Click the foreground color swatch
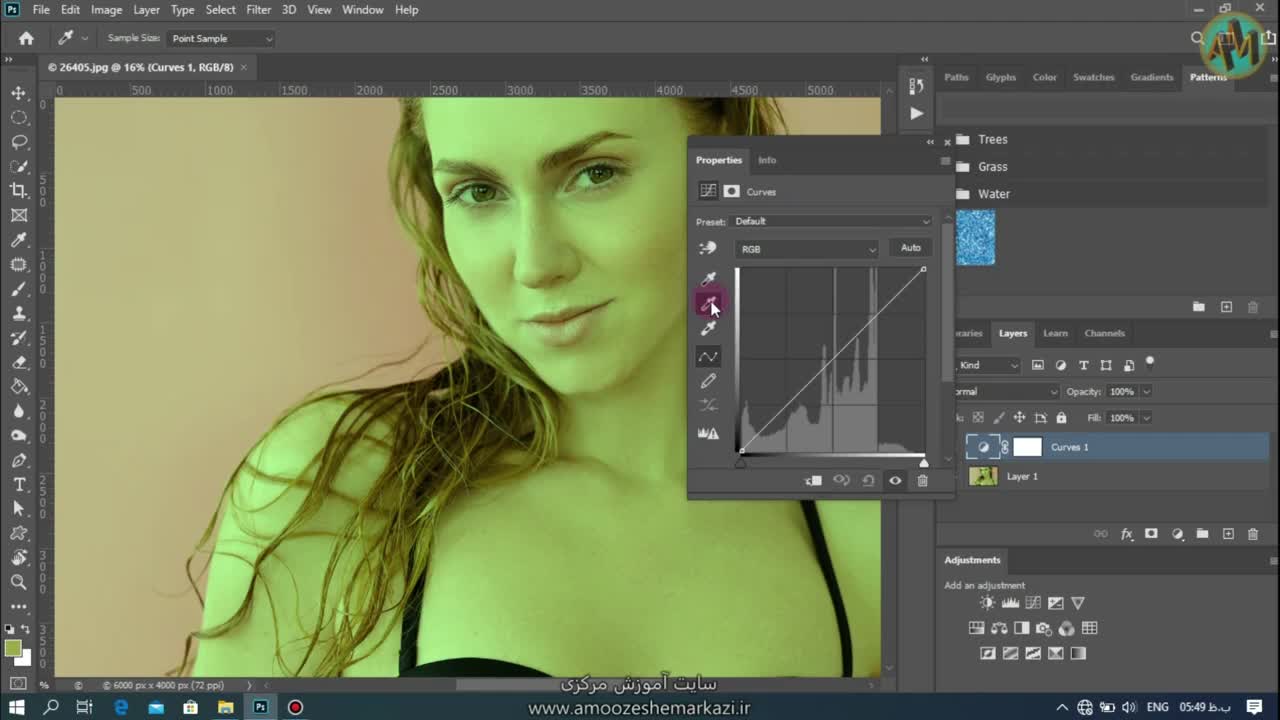The height and width of the screenshot is (720, 1280). click(x=12, y=648)
